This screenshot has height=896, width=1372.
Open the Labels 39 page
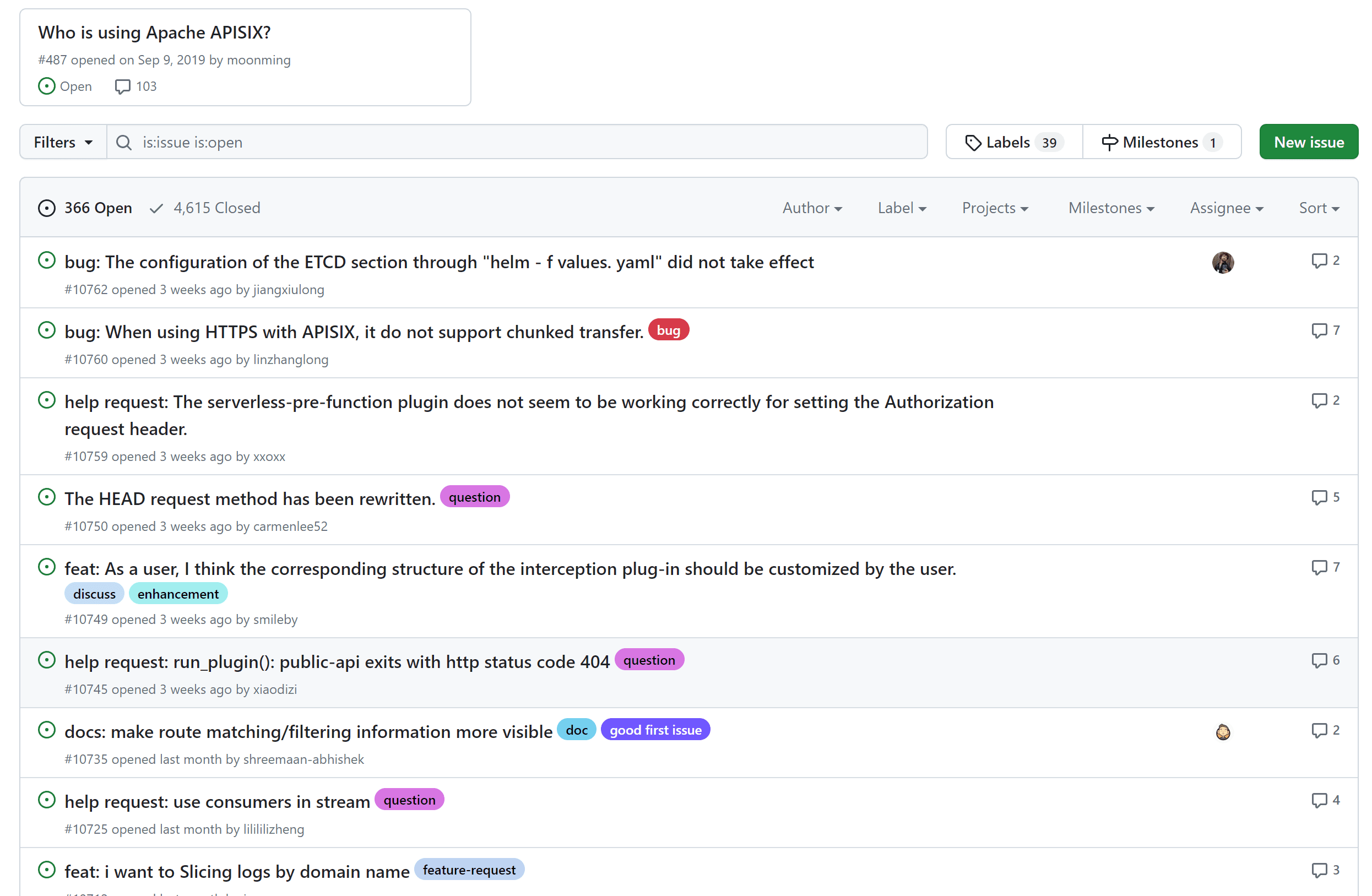pyautogui.click(x=1014, y=142)
